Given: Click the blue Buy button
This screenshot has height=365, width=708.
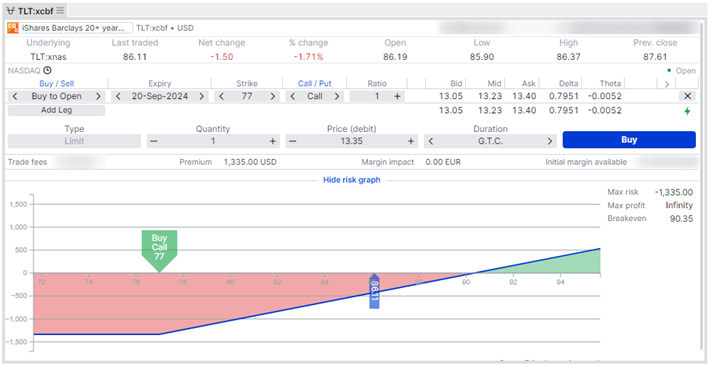Looking at the screenshot, I should (629, 140).
